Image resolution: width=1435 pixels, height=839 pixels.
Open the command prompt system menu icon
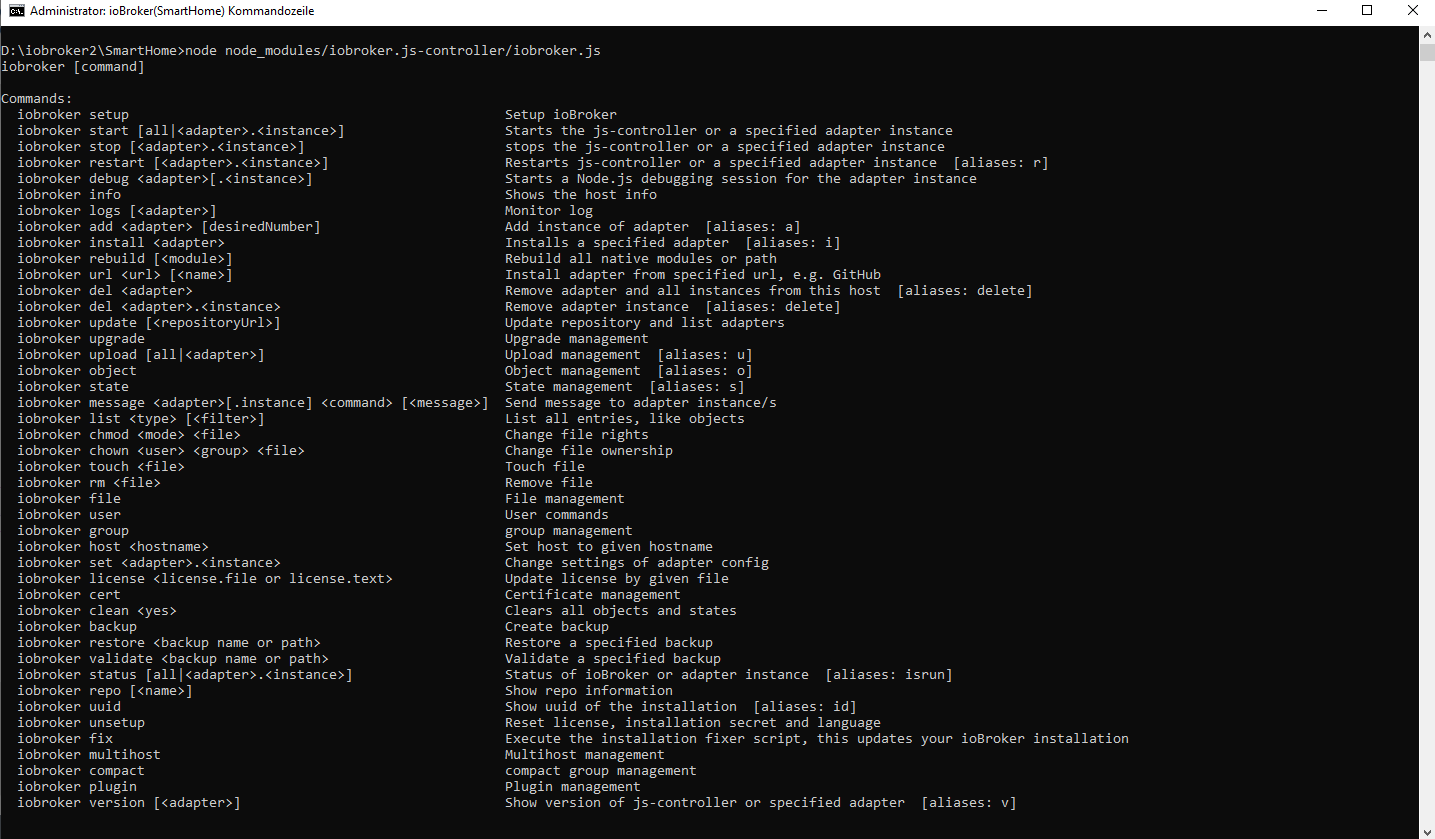16,11
